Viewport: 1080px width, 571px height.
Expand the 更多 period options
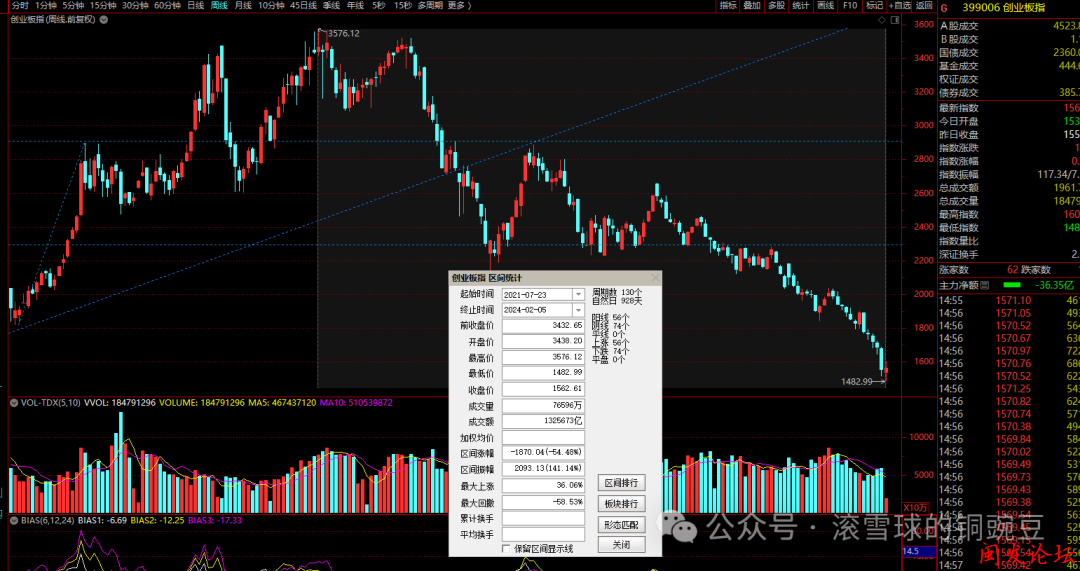459,5
